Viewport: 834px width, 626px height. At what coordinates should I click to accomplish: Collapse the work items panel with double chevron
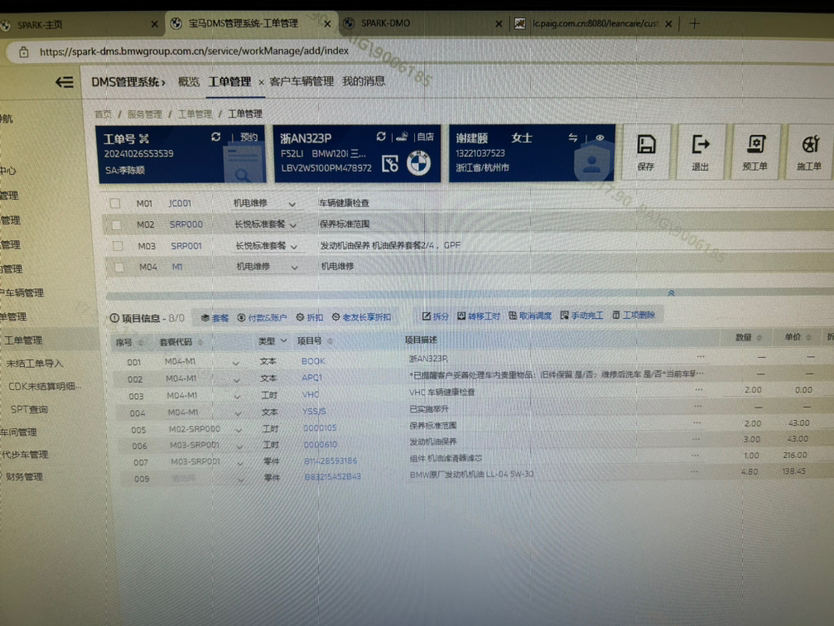pos(671,293)
